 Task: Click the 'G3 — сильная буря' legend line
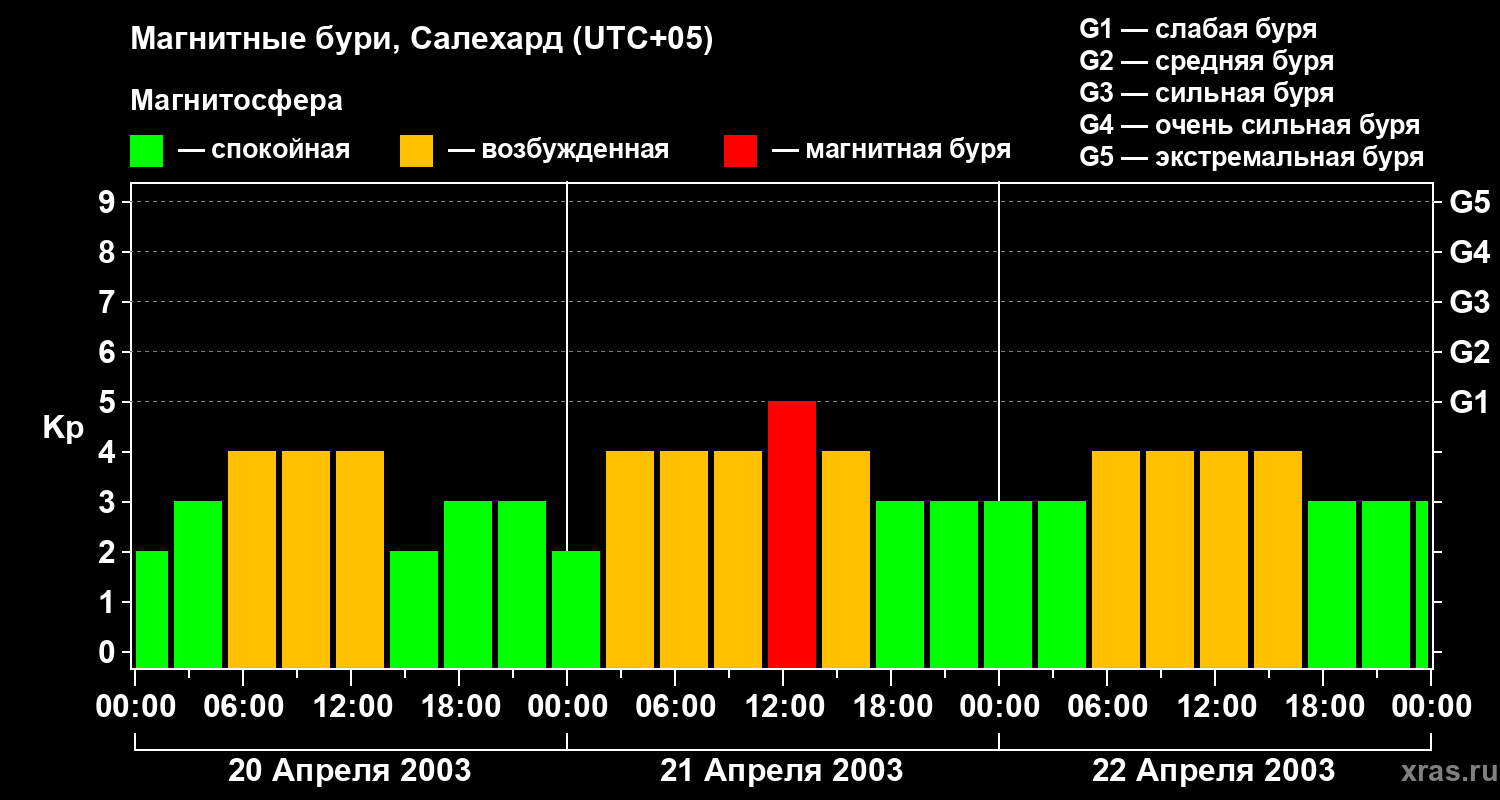[1206, 93]
